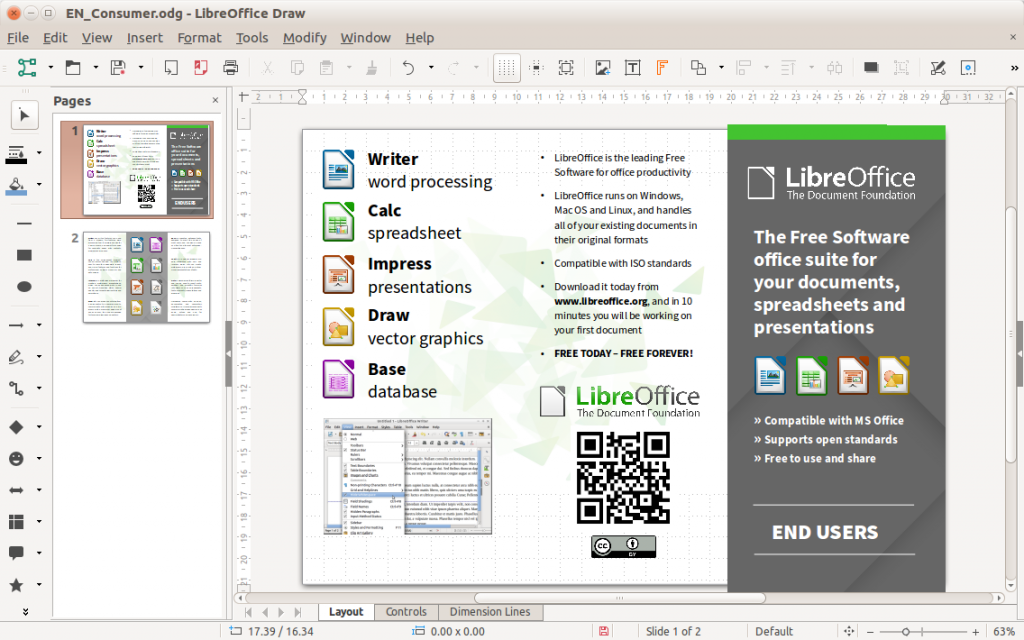Open the Modify menu
Image resolution: width=1024 pixels, height=640 pixels.
coord(305,38)
